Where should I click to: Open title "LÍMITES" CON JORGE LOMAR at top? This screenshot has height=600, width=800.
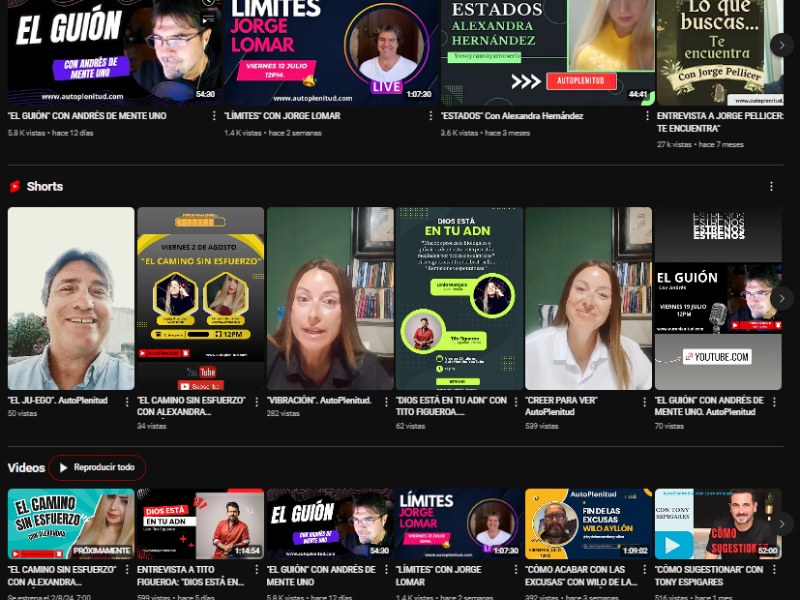(282, 116)
